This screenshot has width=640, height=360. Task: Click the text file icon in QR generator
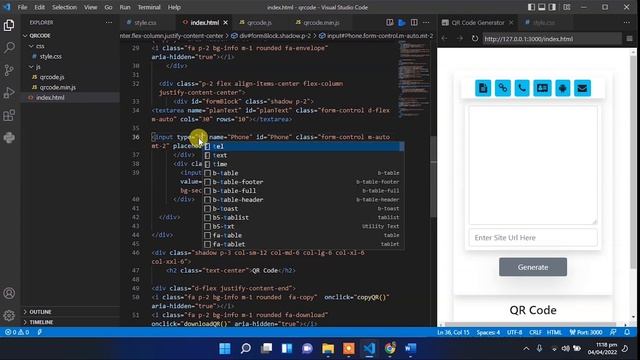(483, 88)
